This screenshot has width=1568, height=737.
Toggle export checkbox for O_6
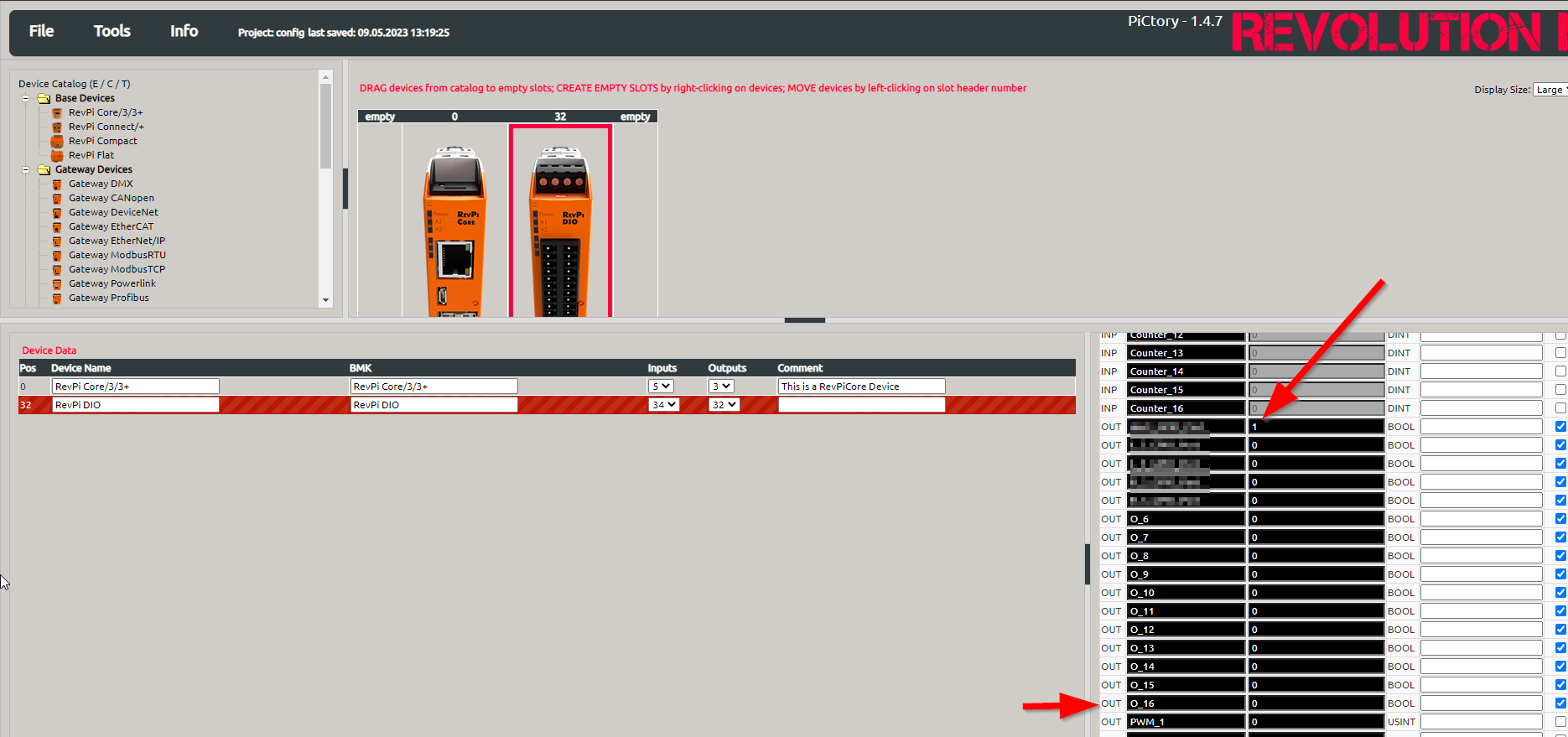[x=1560, y=519]
